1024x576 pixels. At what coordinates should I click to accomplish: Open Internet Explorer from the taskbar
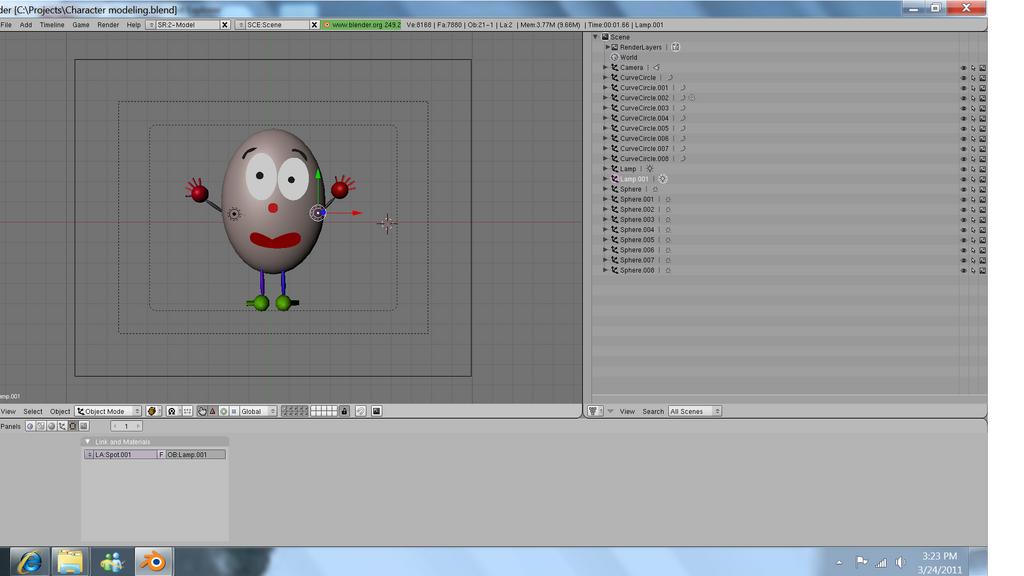point(29,562)
